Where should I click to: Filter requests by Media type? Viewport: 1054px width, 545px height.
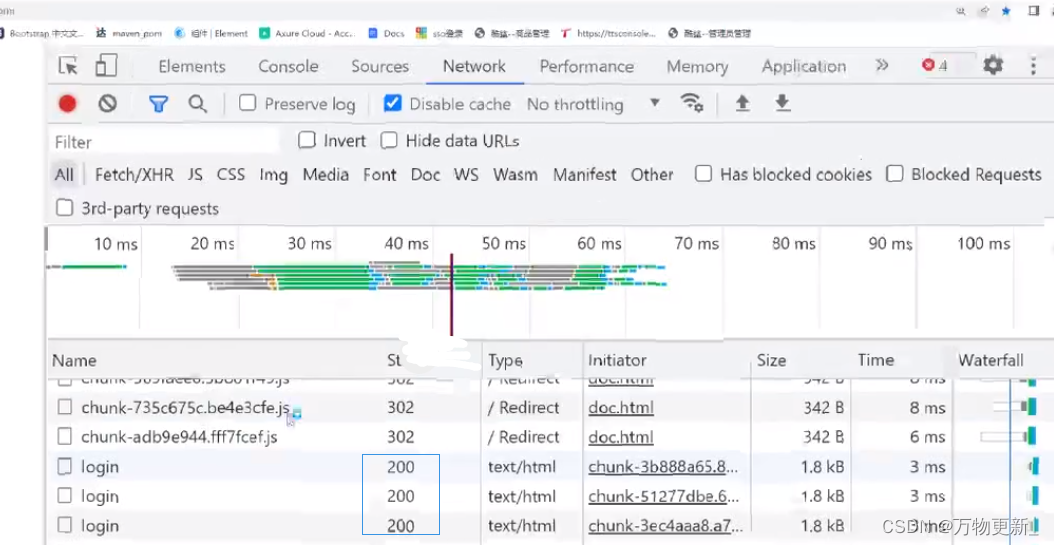(325, 175)
